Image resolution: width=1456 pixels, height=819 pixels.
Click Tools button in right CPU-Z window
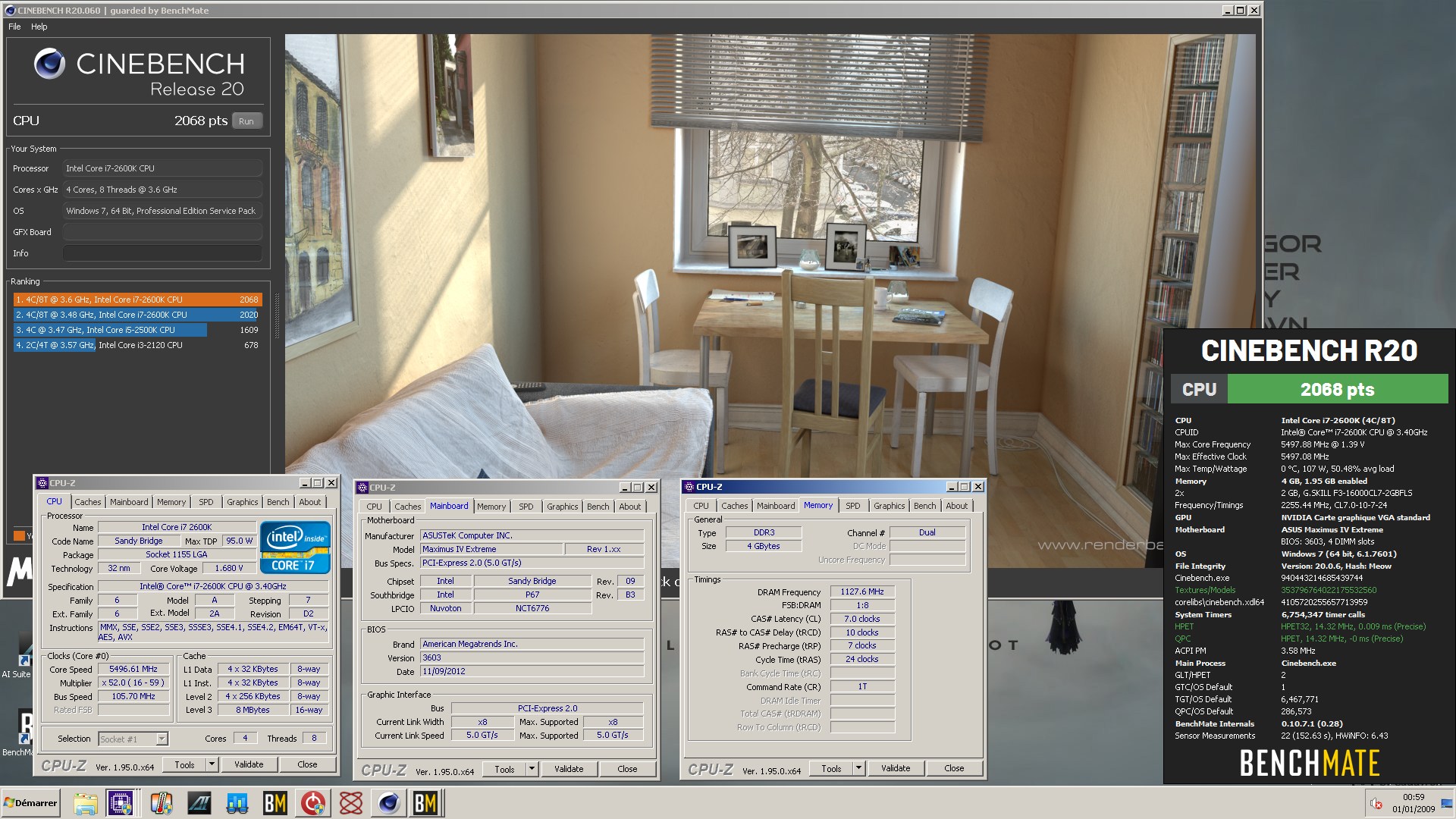(x=831, y=768)
